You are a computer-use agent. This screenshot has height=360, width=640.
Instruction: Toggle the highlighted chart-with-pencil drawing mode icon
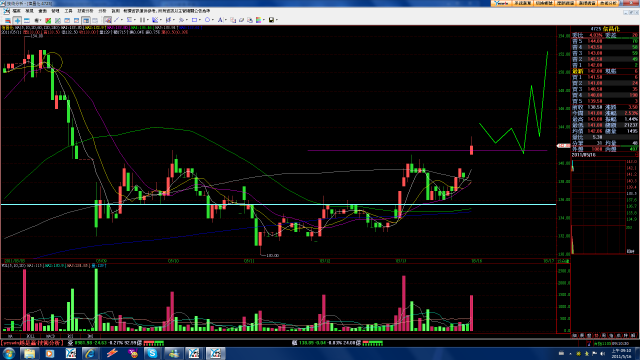[107, 20]
